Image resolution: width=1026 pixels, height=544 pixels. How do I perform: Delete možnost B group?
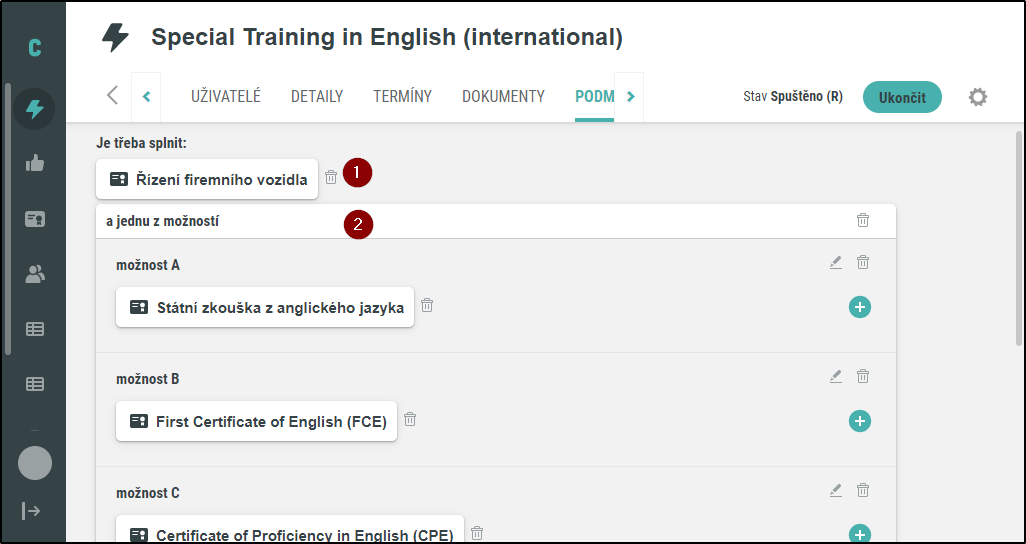[x=863, y=376]
